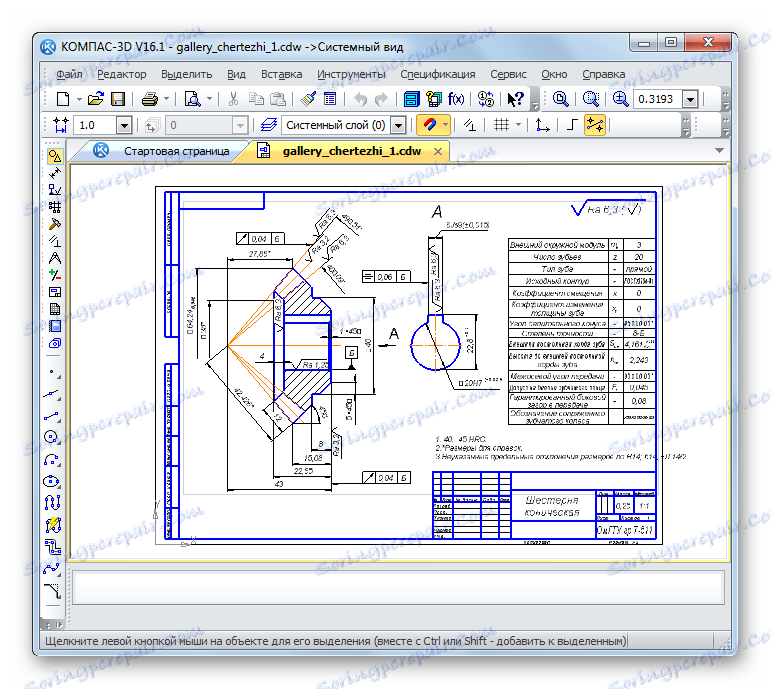The width and height of the screenshot is (771, 689).
Task: Toggle the Grid display button
Action: [x=503, y=125]
